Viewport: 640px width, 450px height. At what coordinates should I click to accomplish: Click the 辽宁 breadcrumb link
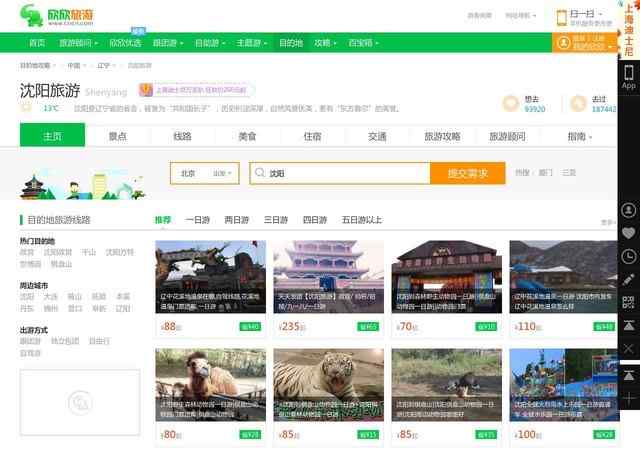pos(103,65)
